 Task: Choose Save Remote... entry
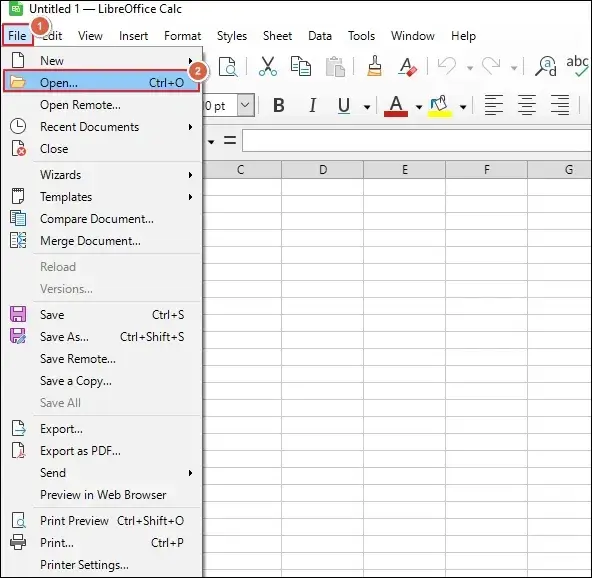click(102, 359)
